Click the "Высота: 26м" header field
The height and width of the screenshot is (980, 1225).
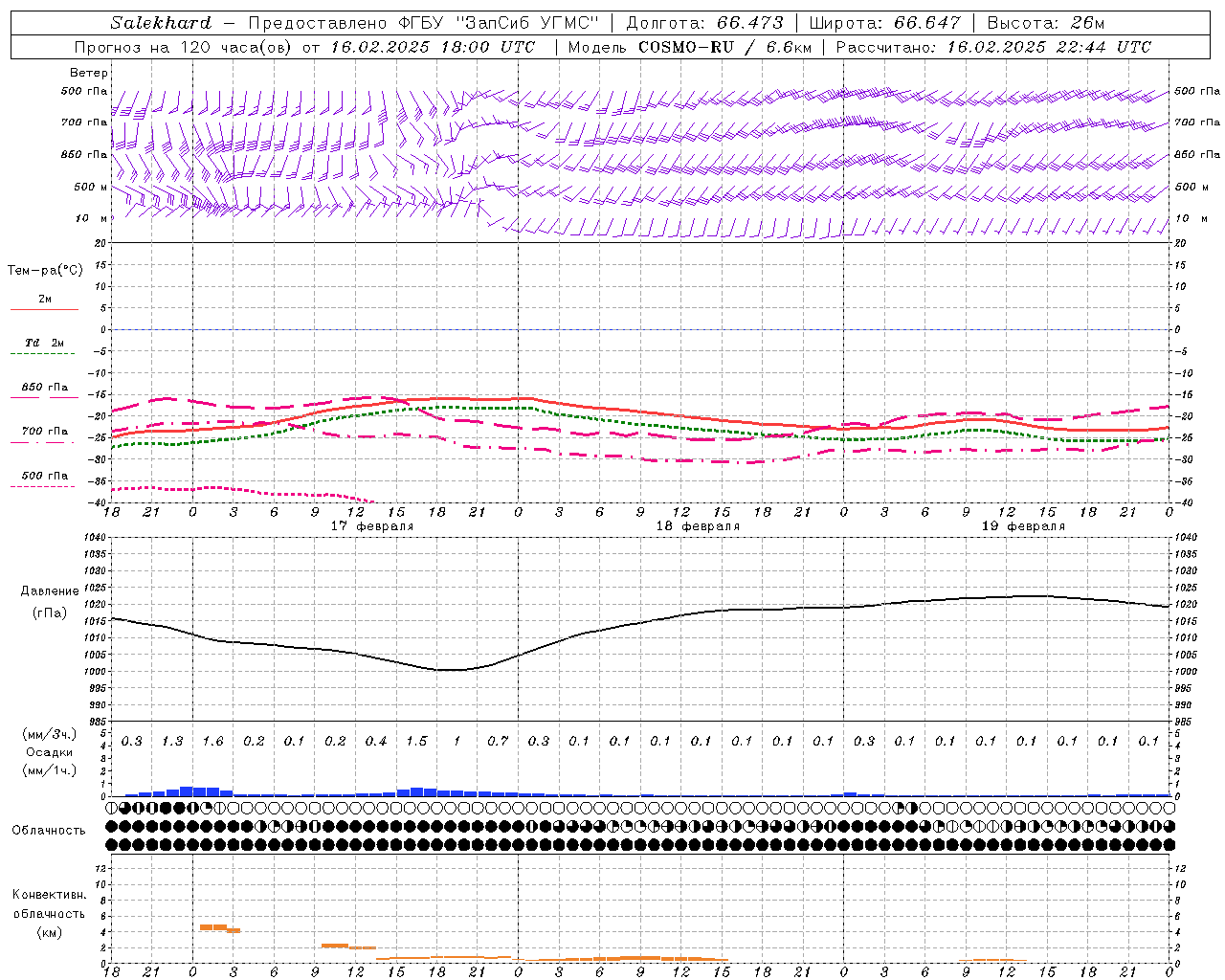click(x=1046, y=23)
